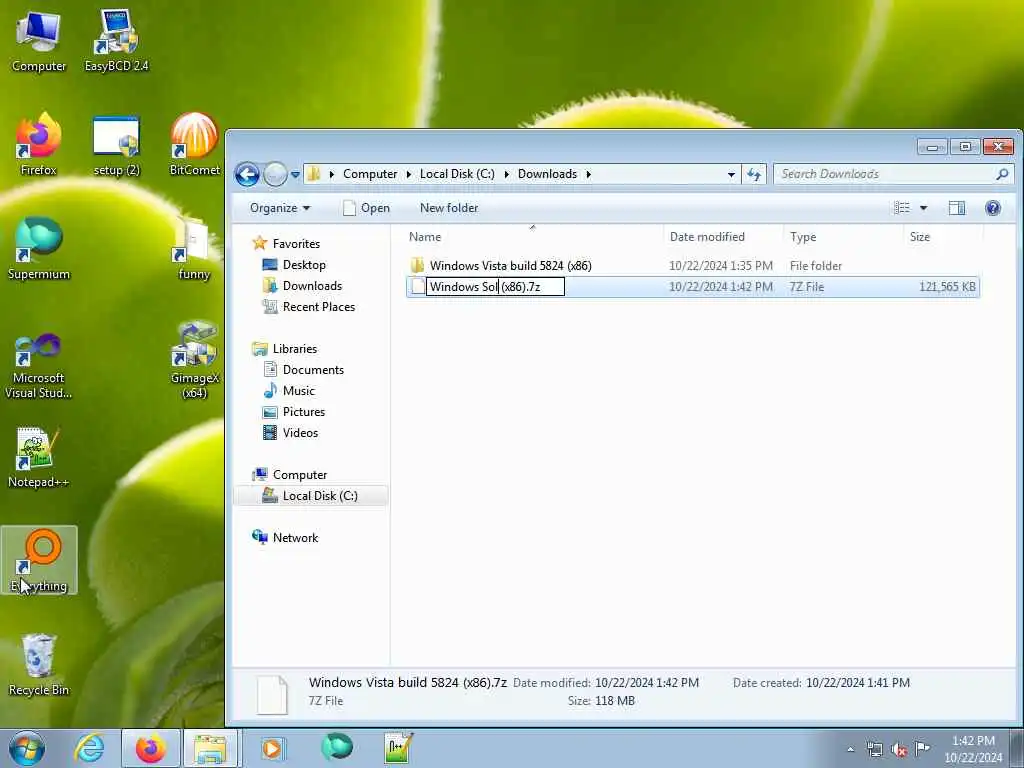Click the New folder button
Viewport: 1024px width, 768px height.
tap(449, 208)
